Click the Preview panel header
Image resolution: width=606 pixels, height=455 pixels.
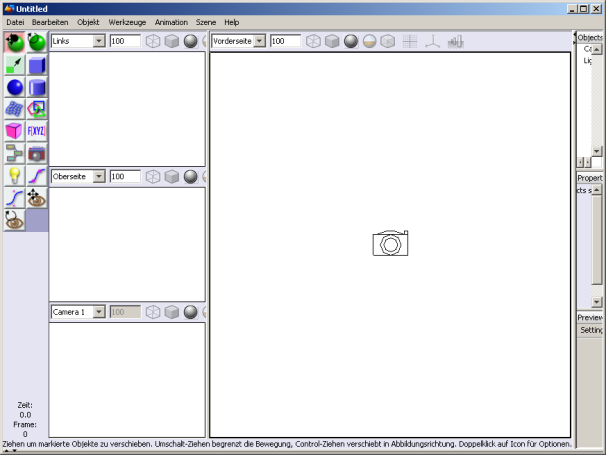pyautogui.click(x=590, y=317)
